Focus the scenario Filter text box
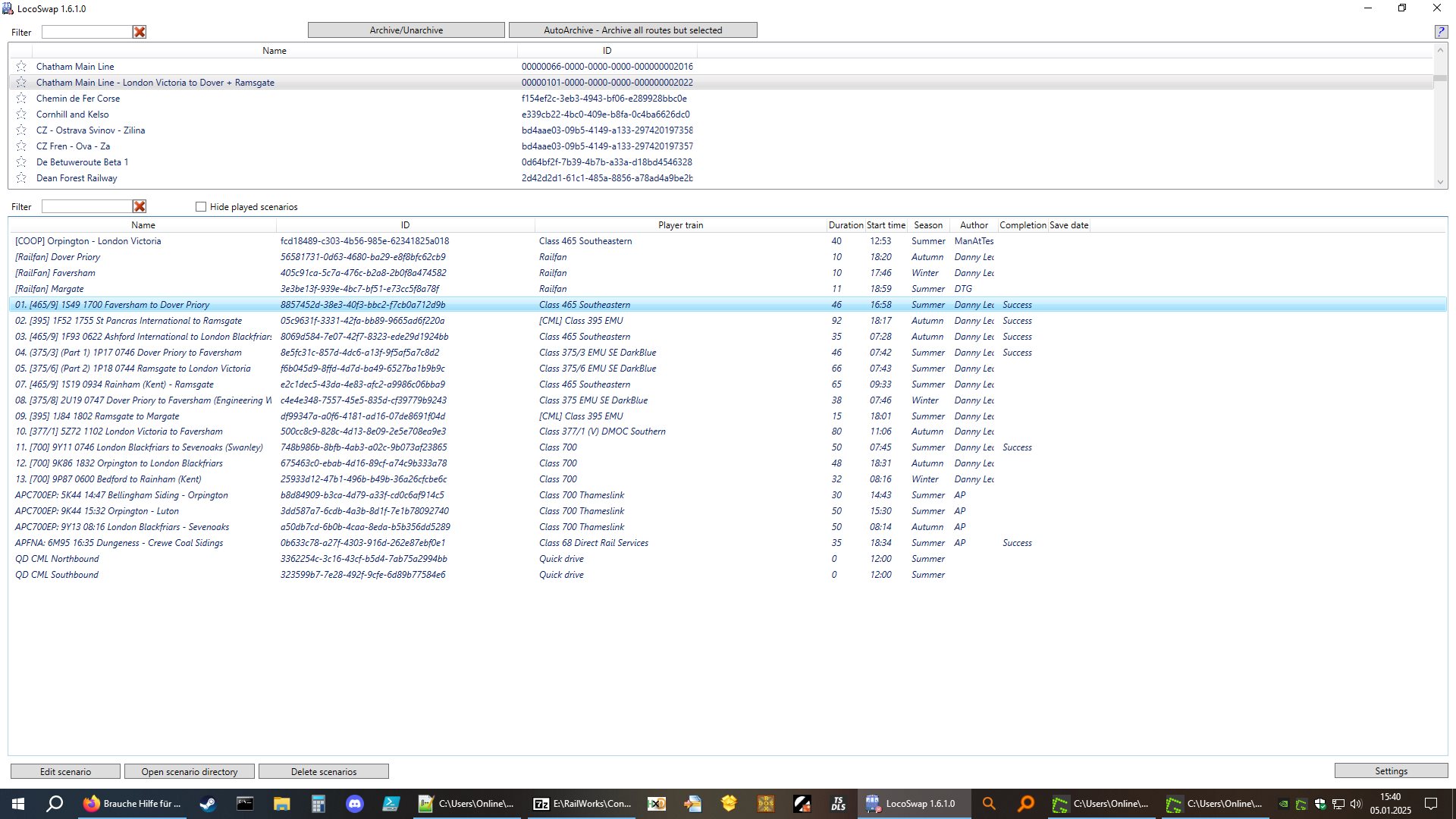Viewport: 1456px width, 819px height. click(x=86, y=206)
